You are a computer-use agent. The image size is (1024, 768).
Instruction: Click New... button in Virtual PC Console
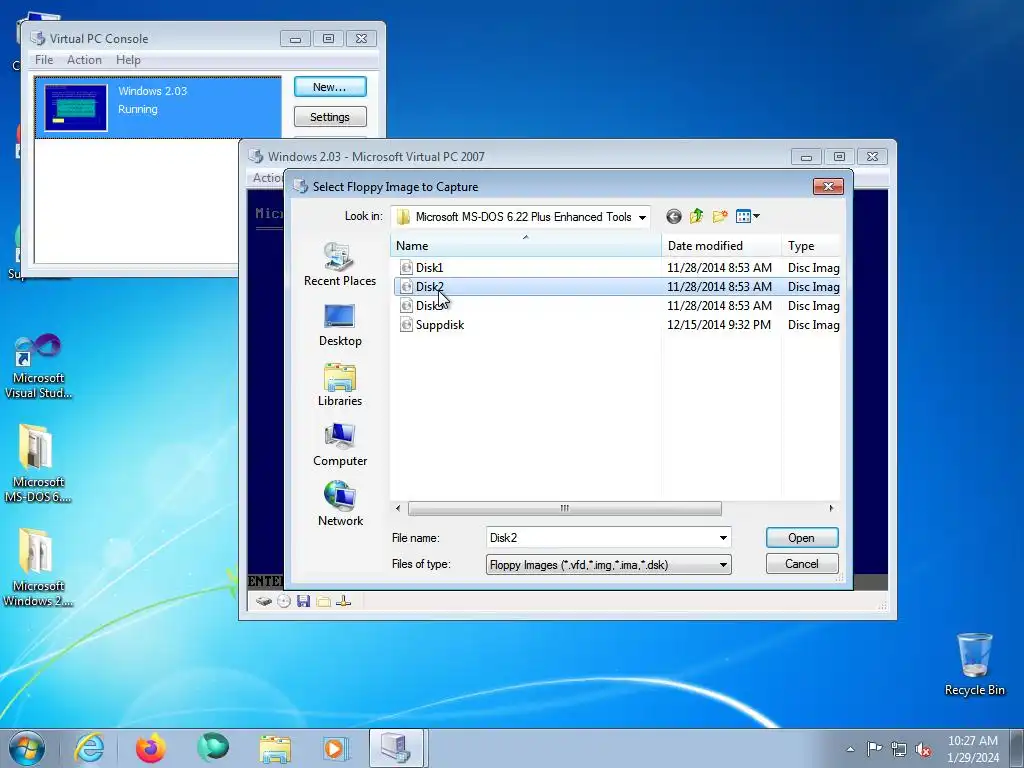[330, 87]
